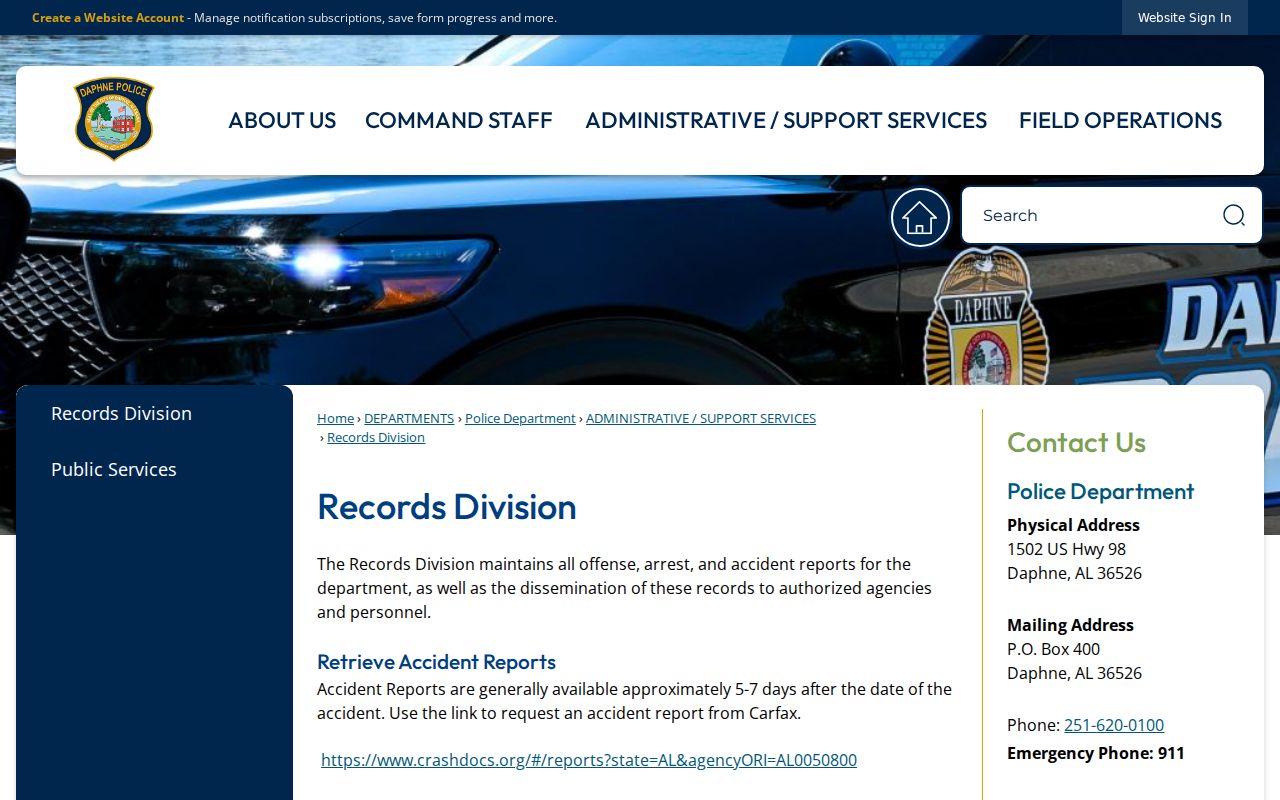
Task: Click the Website Sign In button
Action: tap(1185, 18)
